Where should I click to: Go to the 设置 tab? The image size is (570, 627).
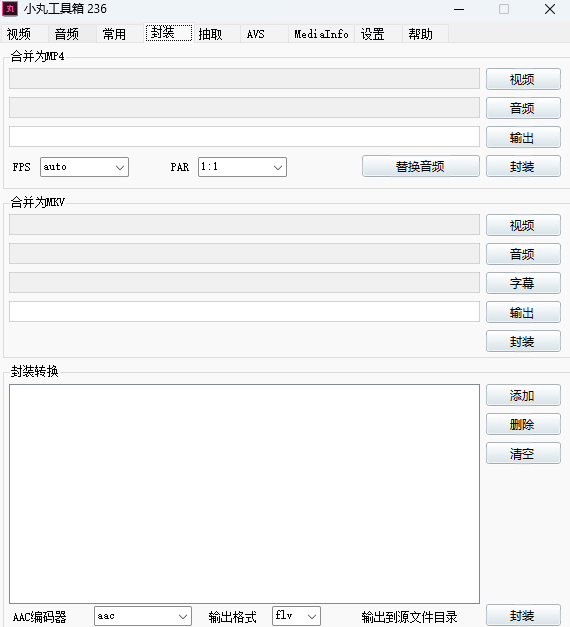372,34
